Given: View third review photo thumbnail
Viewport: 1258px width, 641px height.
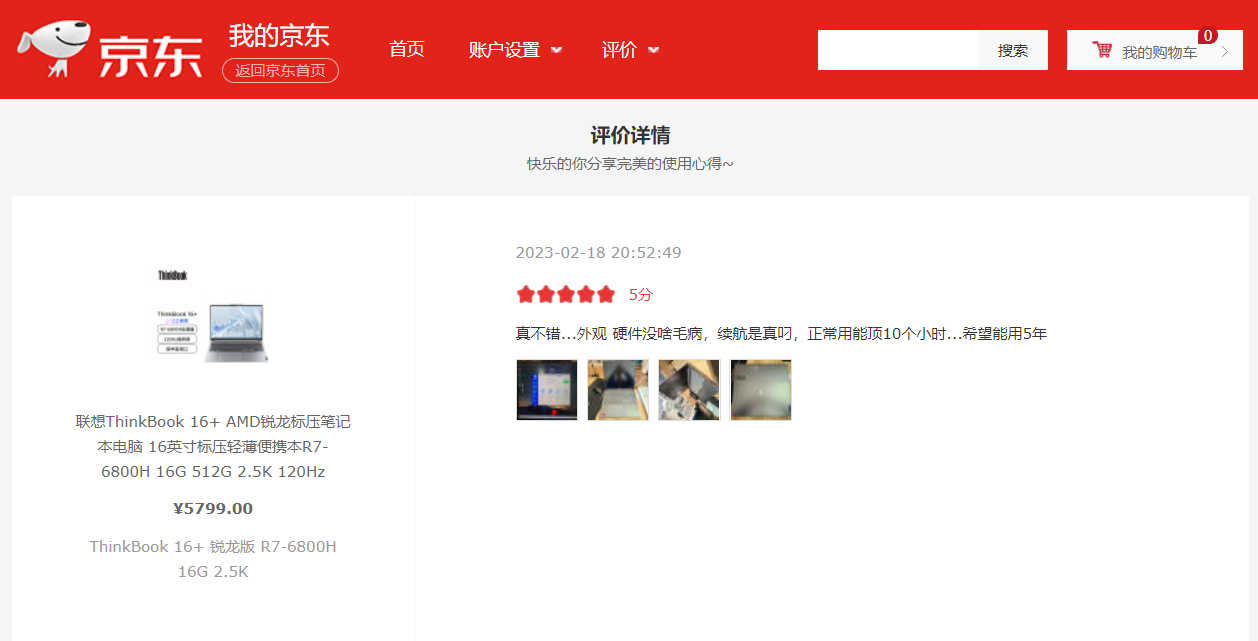Looking at the screenshot, I should click(x=689, y=390).
